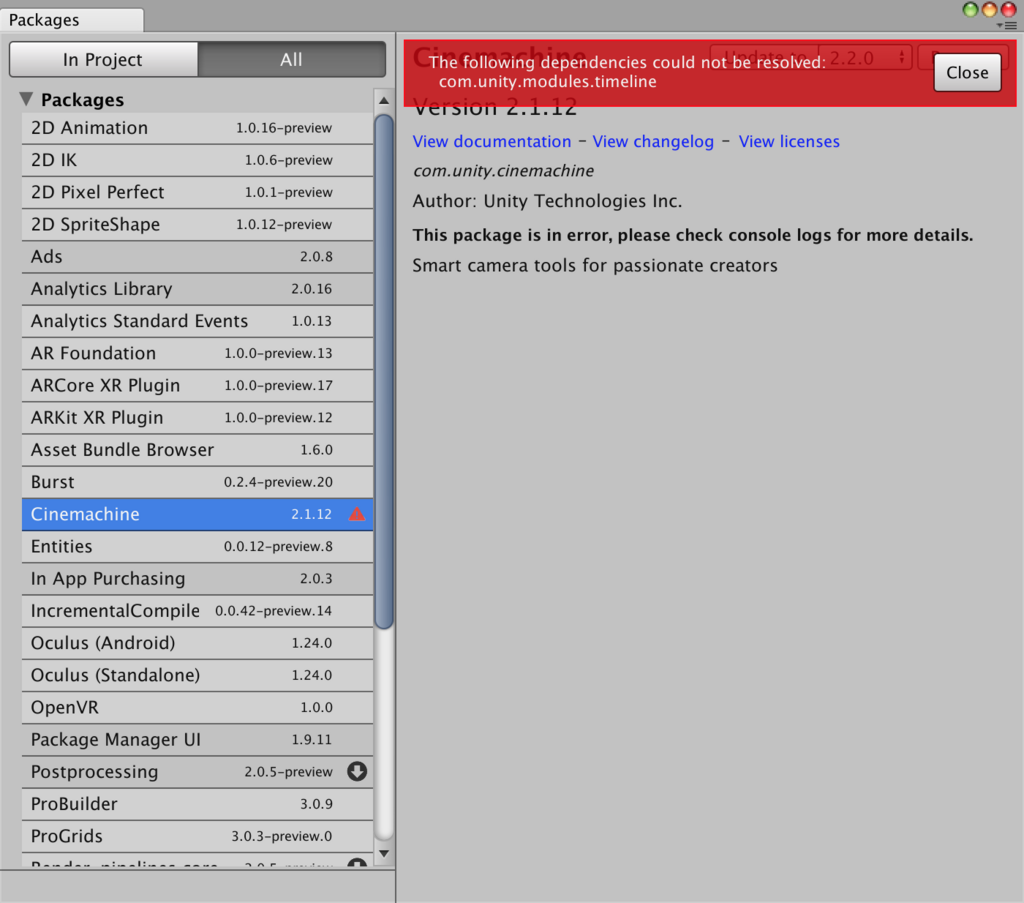Switch to the All packages filter

tap(291, 59)
